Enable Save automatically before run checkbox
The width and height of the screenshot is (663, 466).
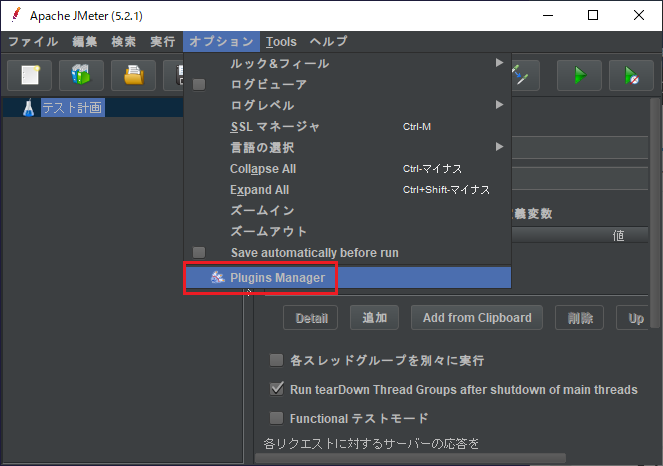(199, 253)
